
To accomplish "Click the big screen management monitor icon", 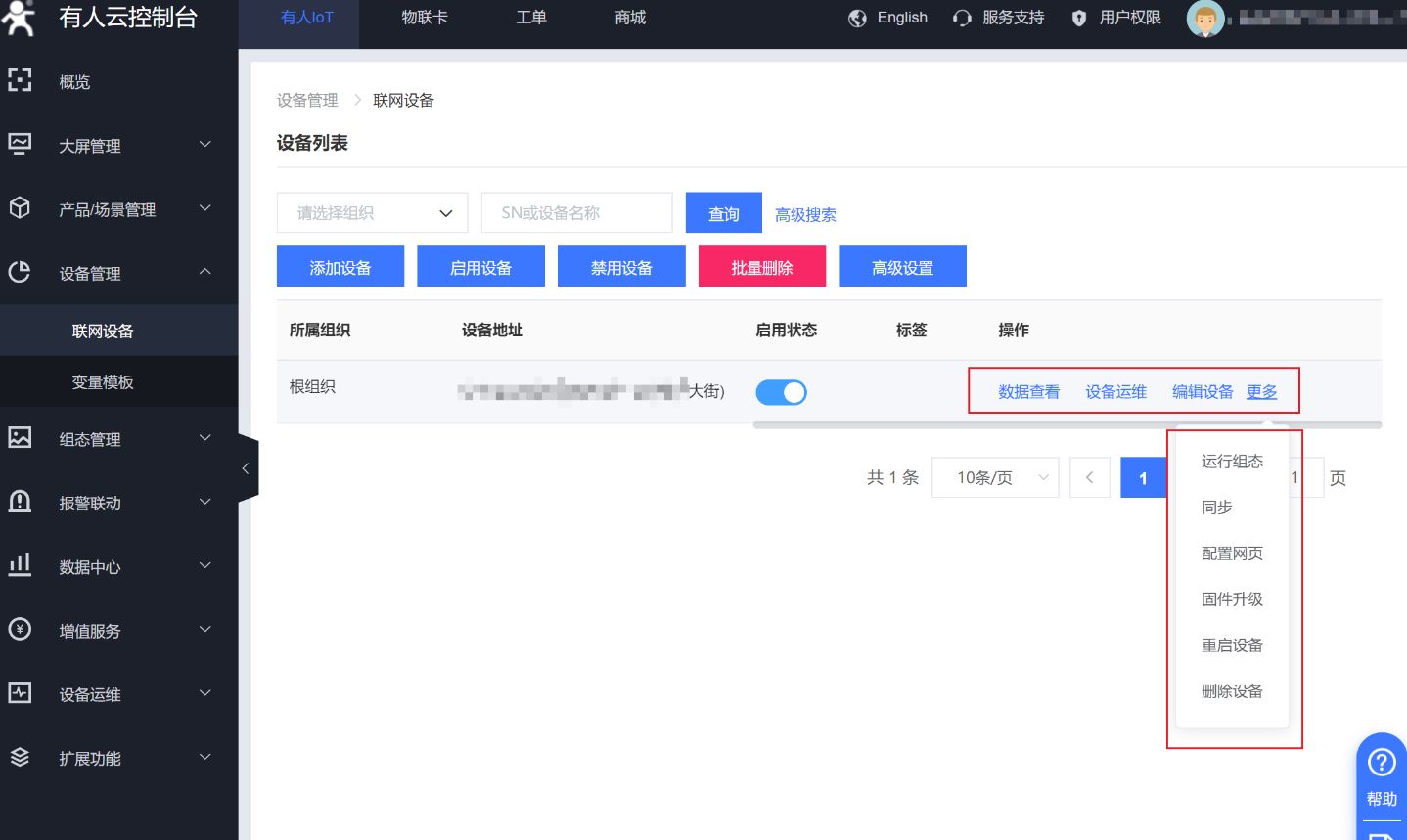I will (x=20, y=144).
